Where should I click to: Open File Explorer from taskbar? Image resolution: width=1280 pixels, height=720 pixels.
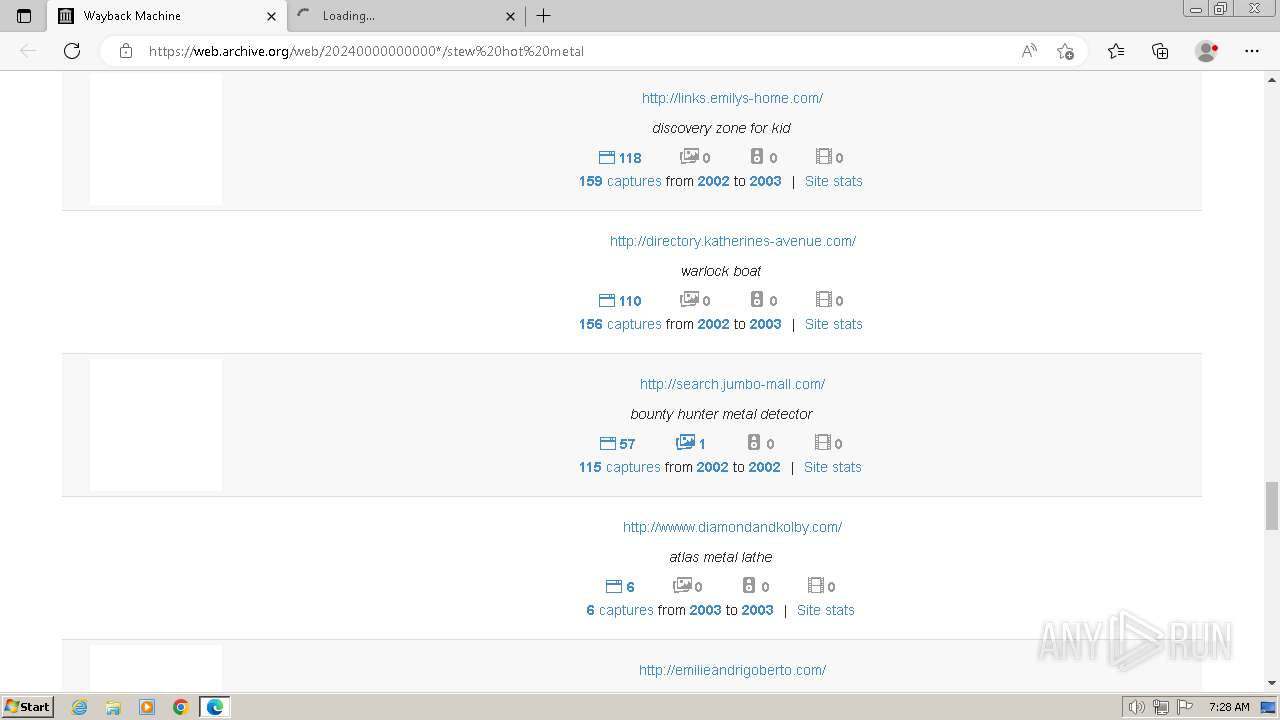[113, 707]
